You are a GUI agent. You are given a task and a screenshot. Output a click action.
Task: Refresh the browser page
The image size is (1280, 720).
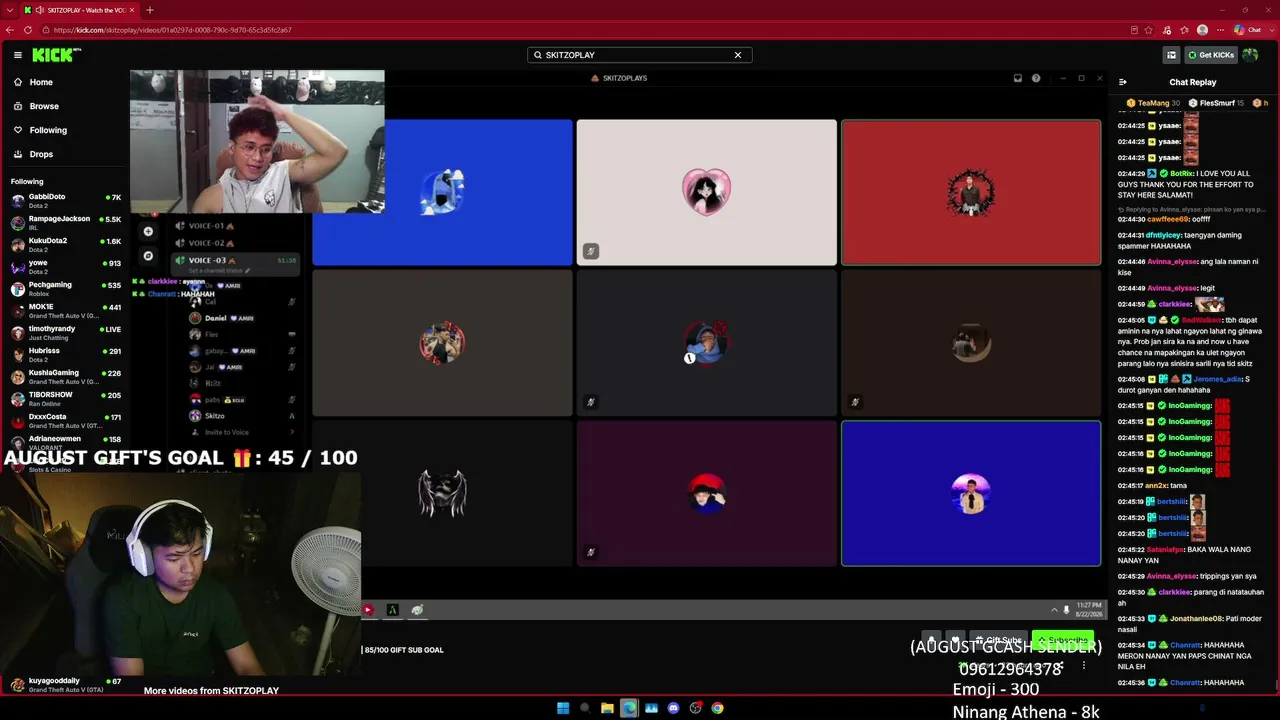pos(28,30)
